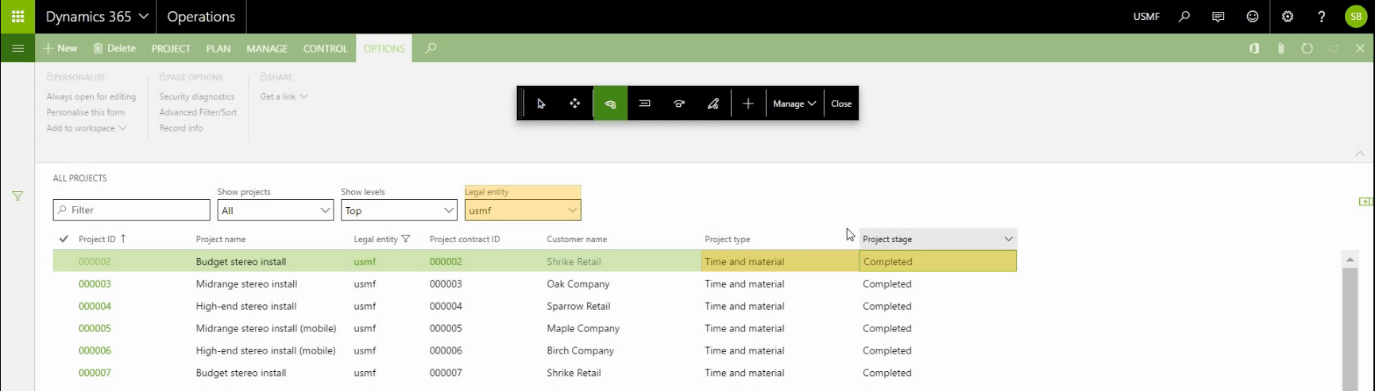This screenshot has height=391, width=1375.
Task: Click the Operations header link
Action: (x=201, y=17)
